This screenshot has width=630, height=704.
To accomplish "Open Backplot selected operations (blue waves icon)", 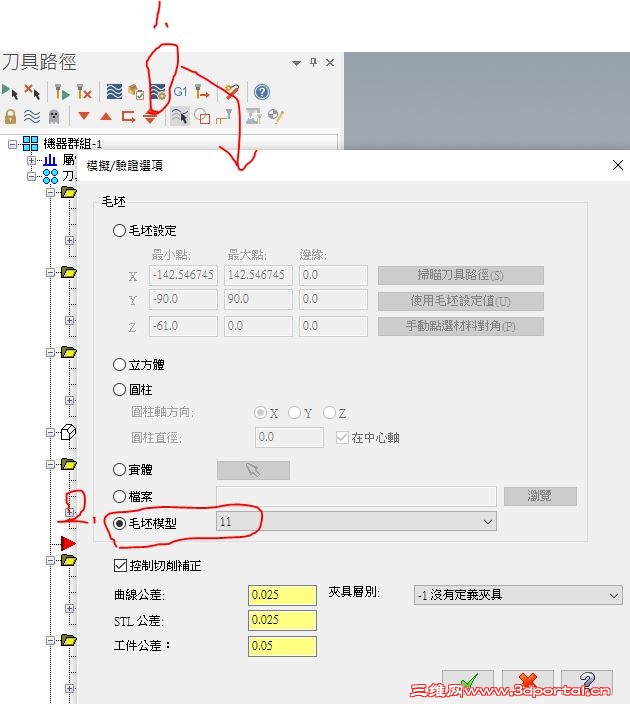I will (114, 92).
